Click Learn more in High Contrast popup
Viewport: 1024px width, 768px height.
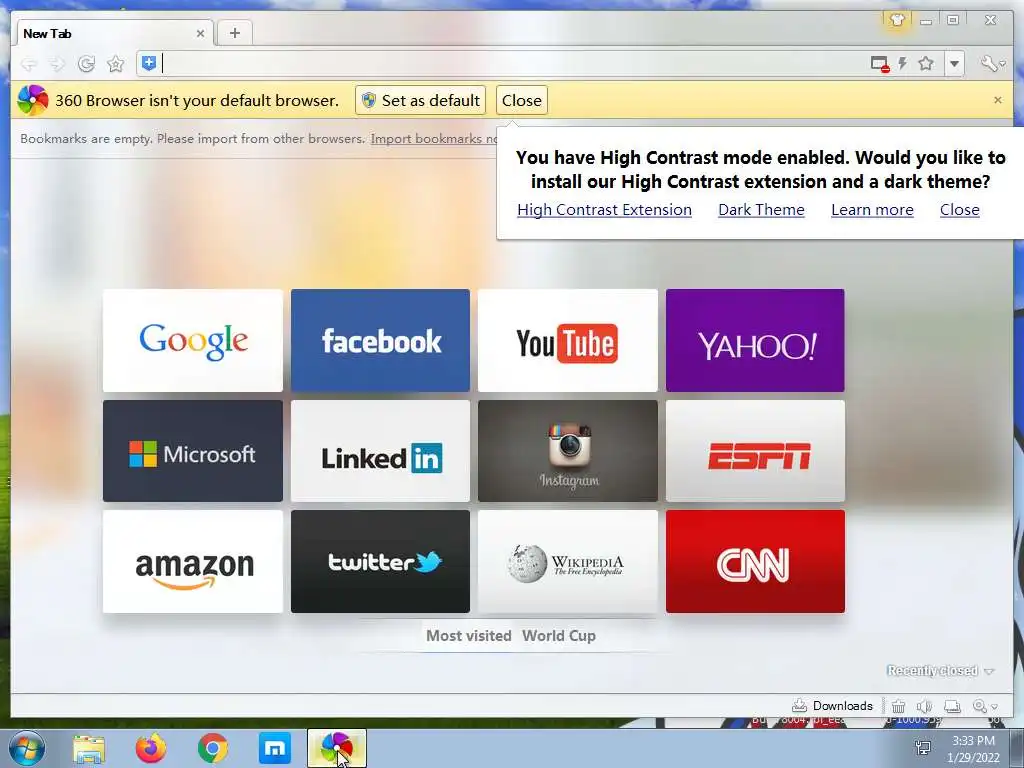(872, 210)
